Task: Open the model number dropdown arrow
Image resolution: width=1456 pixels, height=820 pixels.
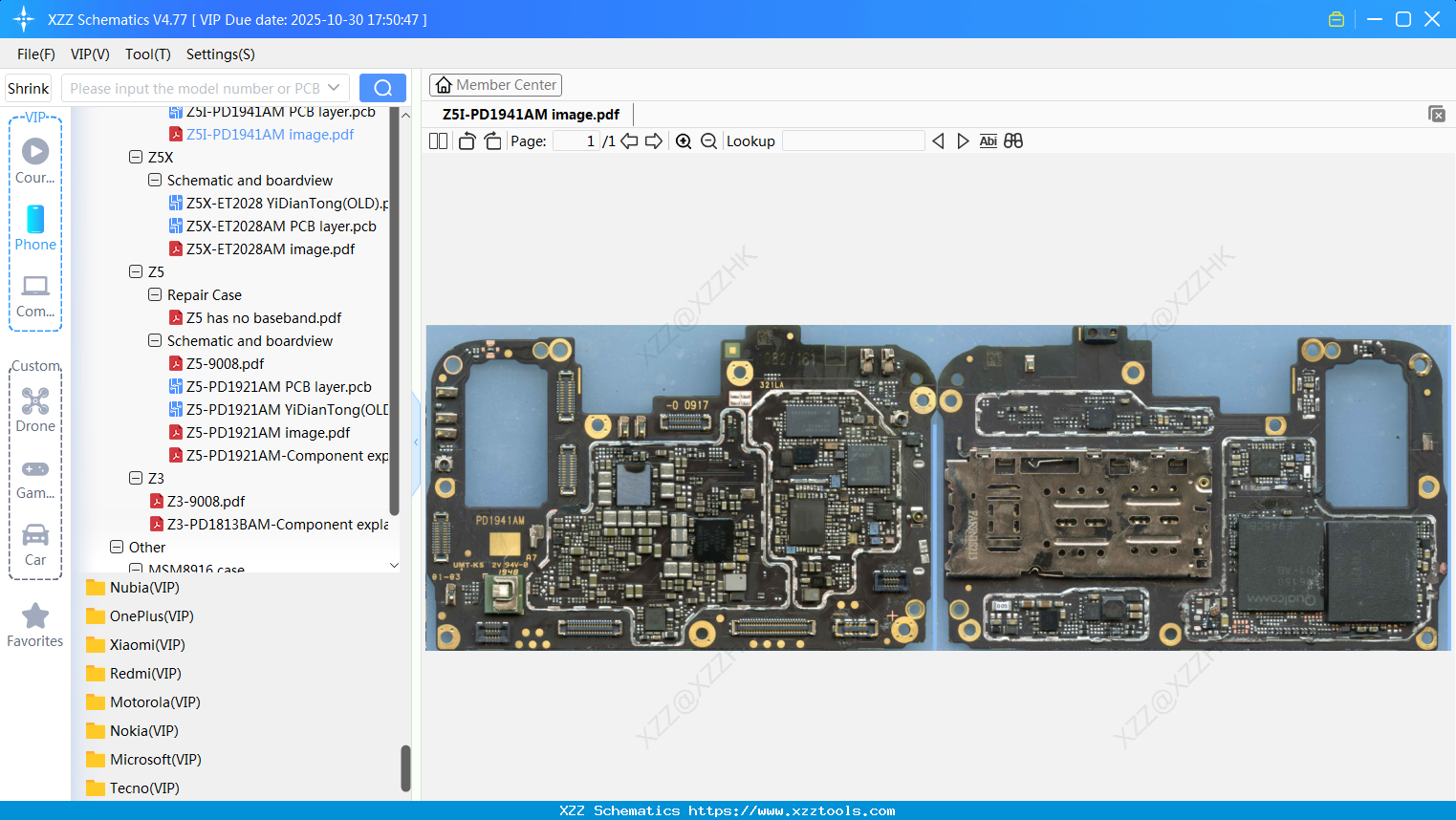Action: point(334,88)
